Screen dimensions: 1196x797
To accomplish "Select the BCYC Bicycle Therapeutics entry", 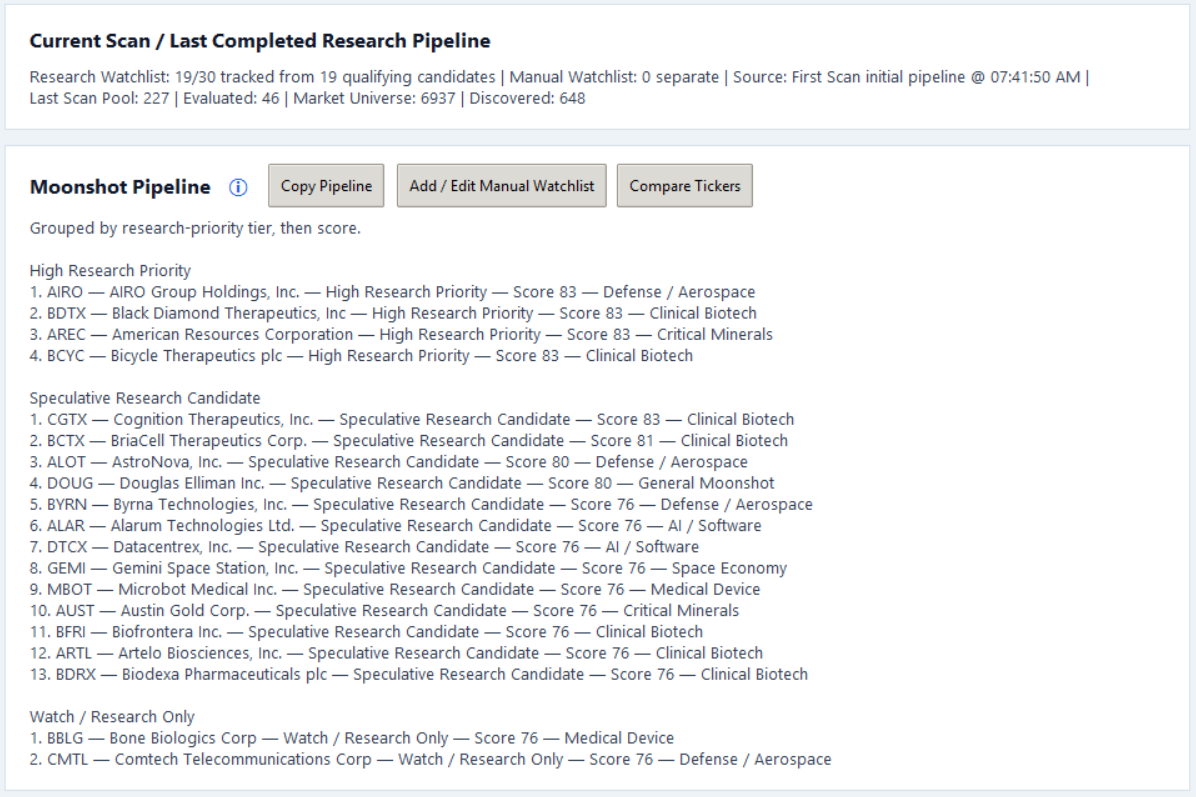I will (362, 356).
